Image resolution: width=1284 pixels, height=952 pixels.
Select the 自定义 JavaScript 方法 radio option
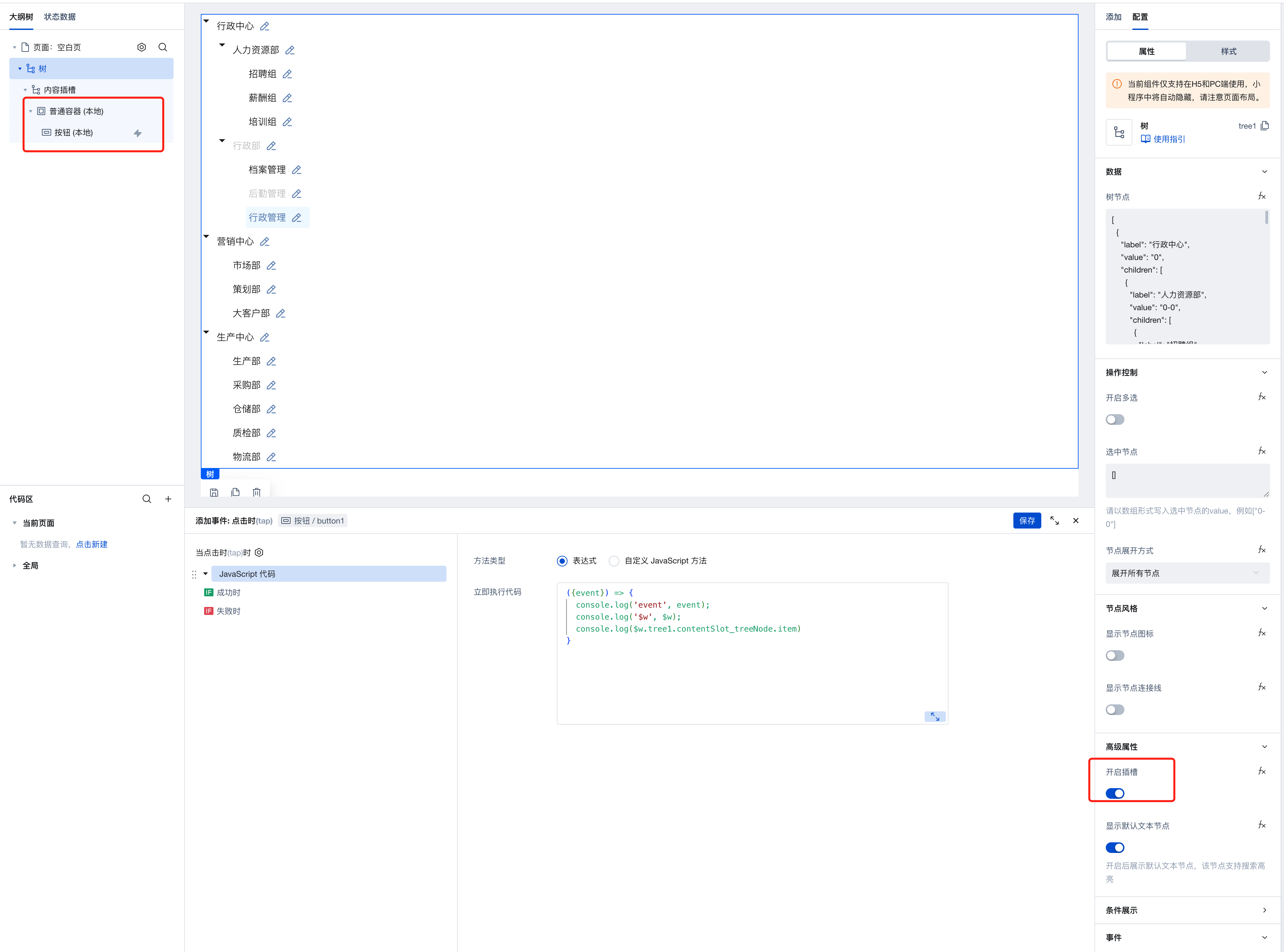click(x=614, y=561)
